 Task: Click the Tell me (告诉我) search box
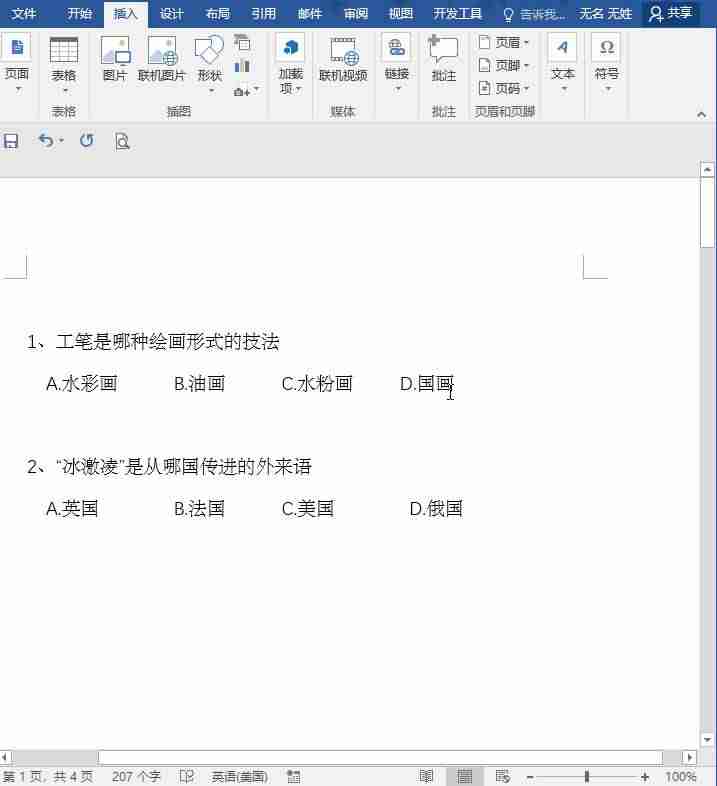coord(533,15)
